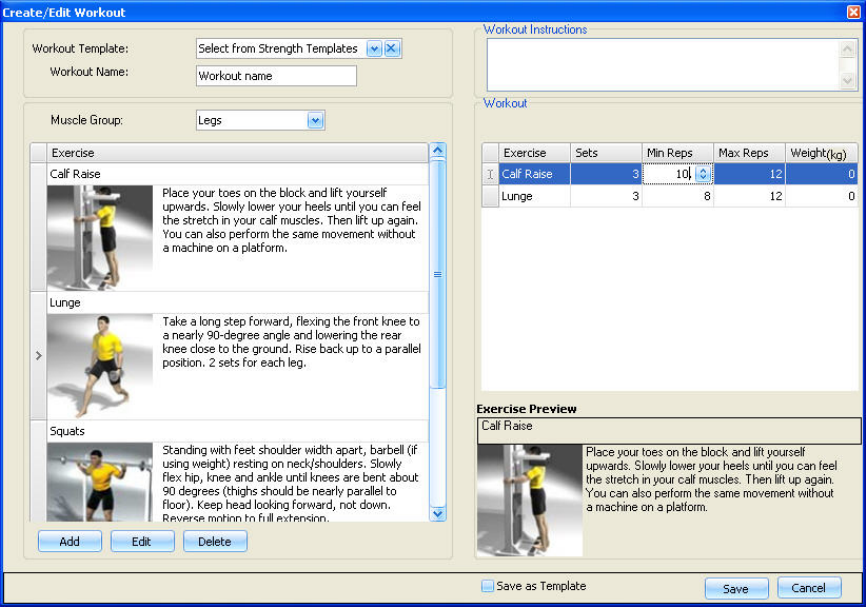This screenshot has height=607, width=866.
Task: Click the Save button
Action: (736, 589)
